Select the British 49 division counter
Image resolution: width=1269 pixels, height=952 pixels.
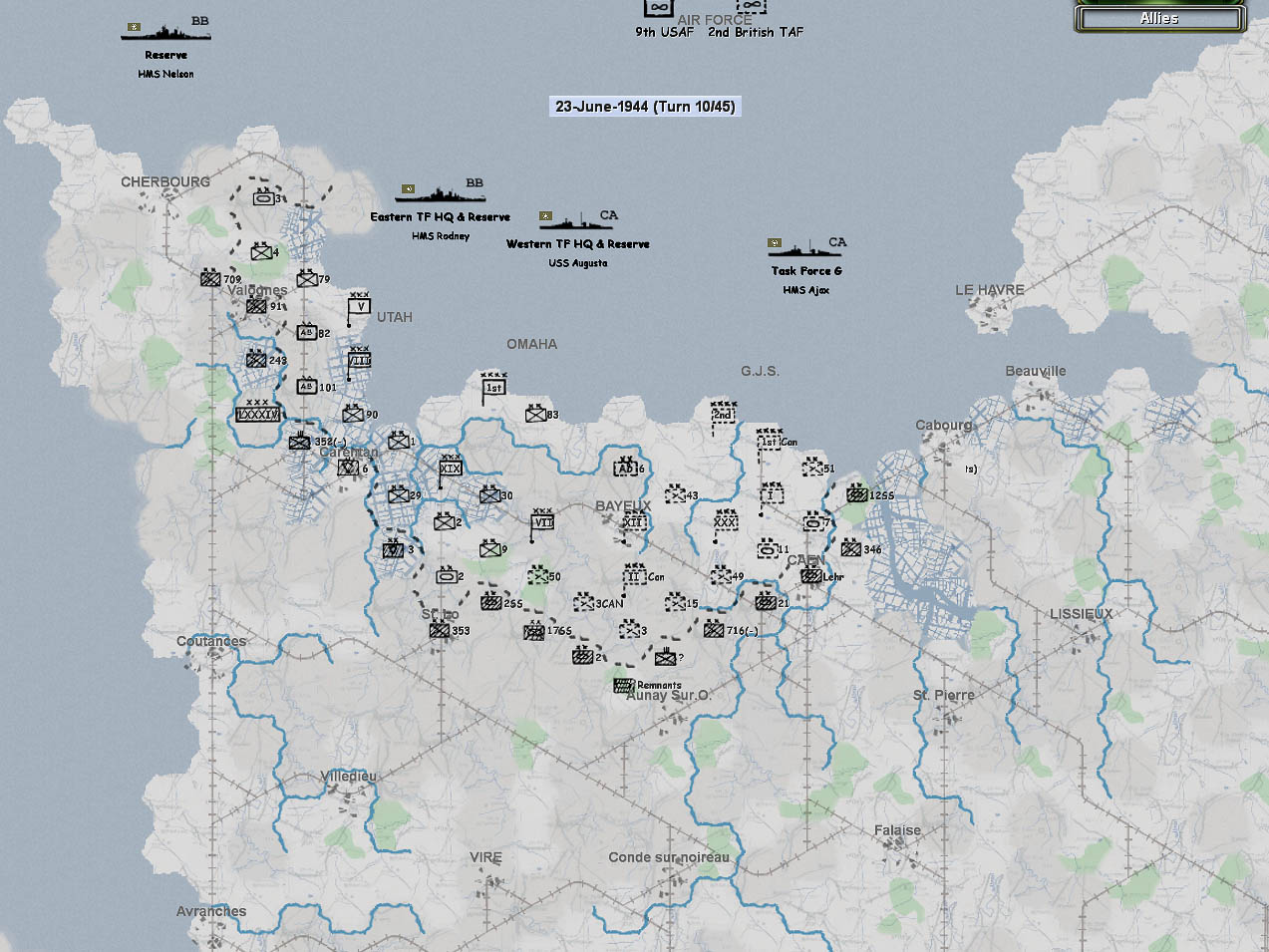[x=721, y=575]
